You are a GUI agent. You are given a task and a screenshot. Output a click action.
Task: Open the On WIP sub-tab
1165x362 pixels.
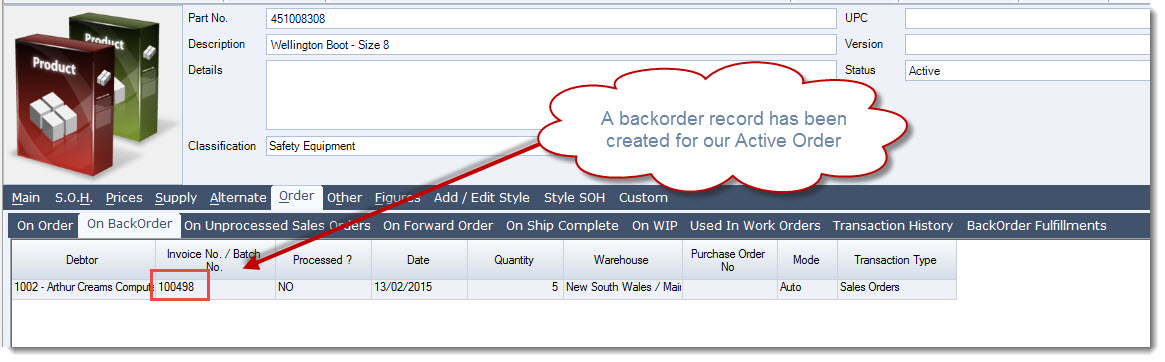[x=655, y=225]
